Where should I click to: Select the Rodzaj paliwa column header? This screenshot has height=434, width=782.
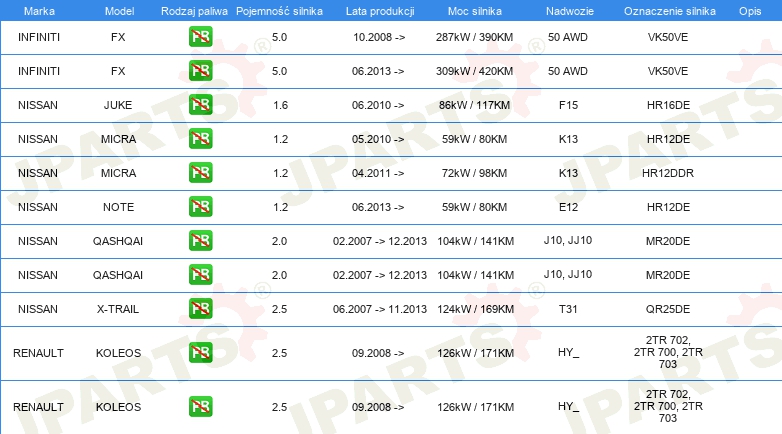194,11
